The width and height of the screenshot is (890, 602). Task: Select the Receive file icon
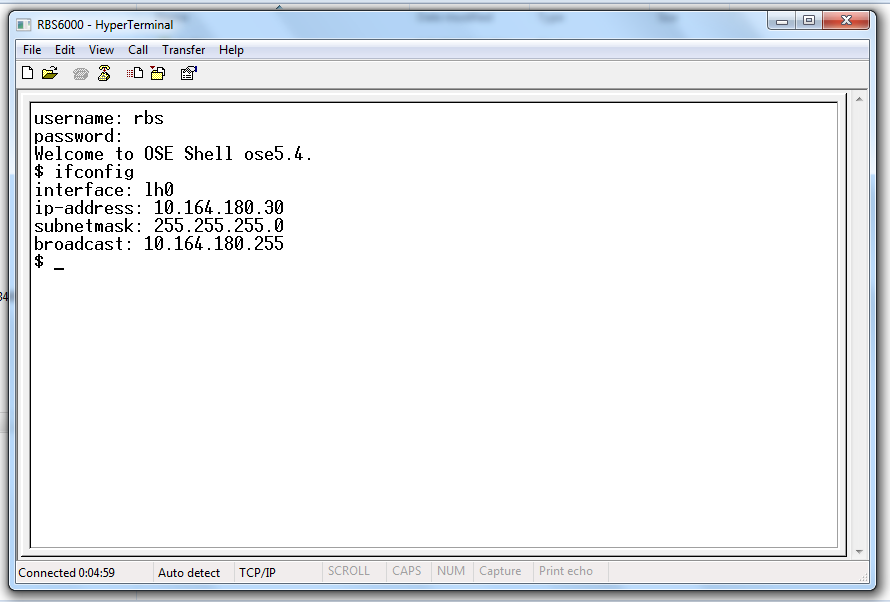pos(158,72)
